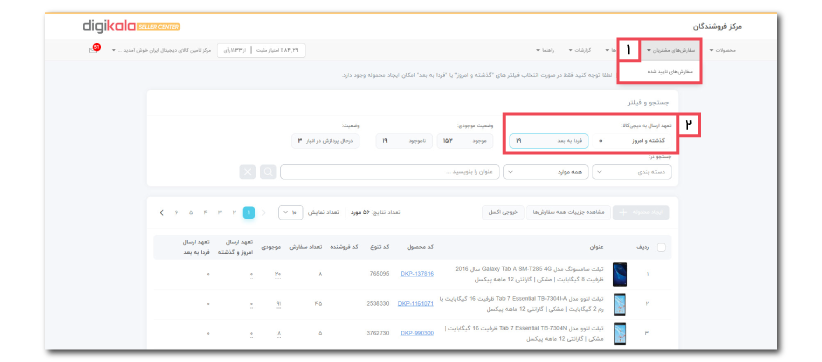Click the 'ردیف' row number column header

point(642,247)
